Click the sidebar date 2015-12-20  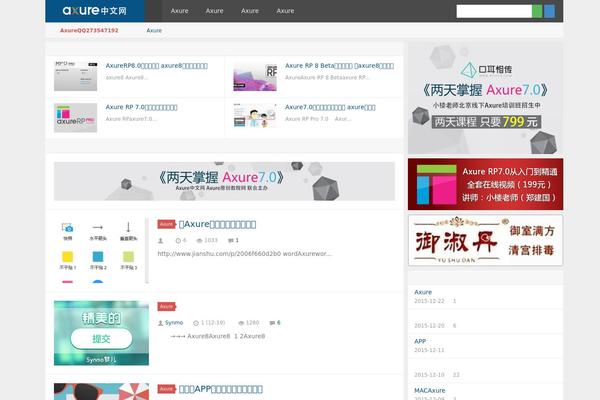point(429,326)
